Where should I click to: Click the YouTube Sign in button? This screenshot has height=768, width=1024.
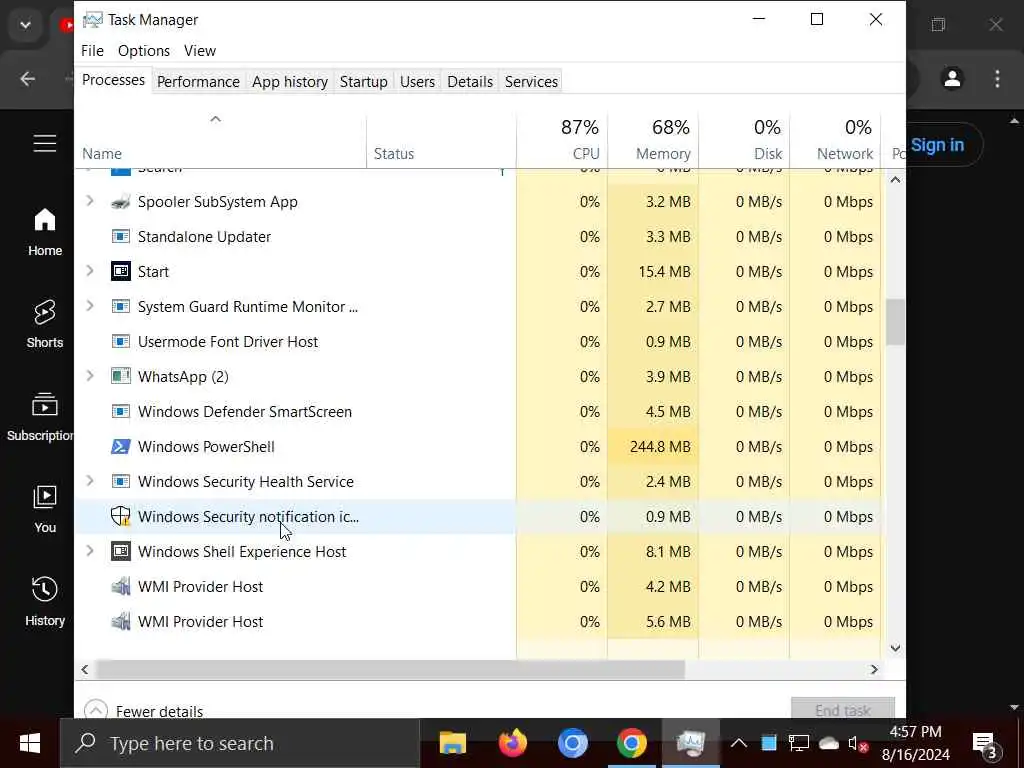[937, 145]
